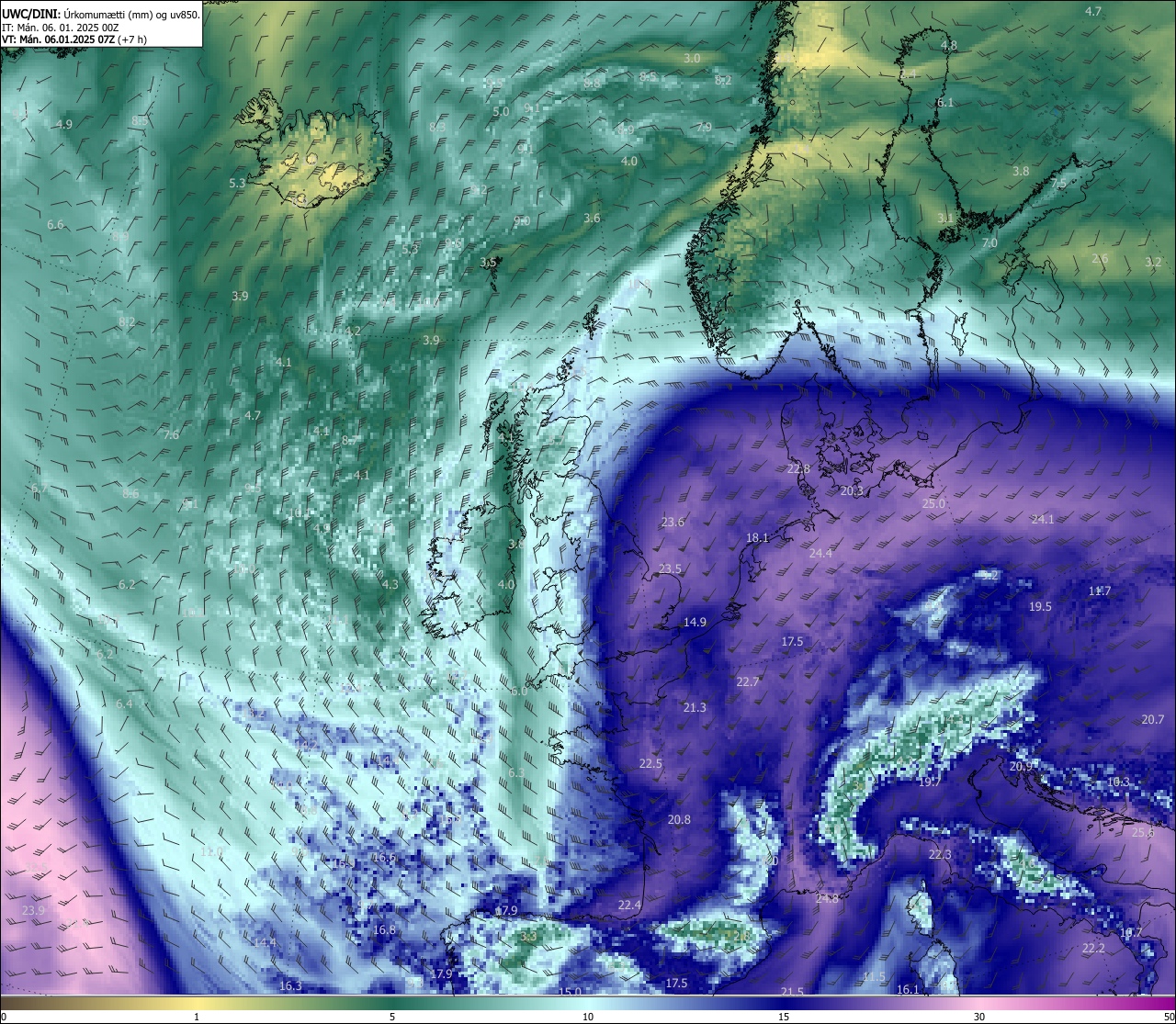Click the 22.8 value over Denmark
The height and width of the screenshot is (1024, 1176).
tap(799, 468)
